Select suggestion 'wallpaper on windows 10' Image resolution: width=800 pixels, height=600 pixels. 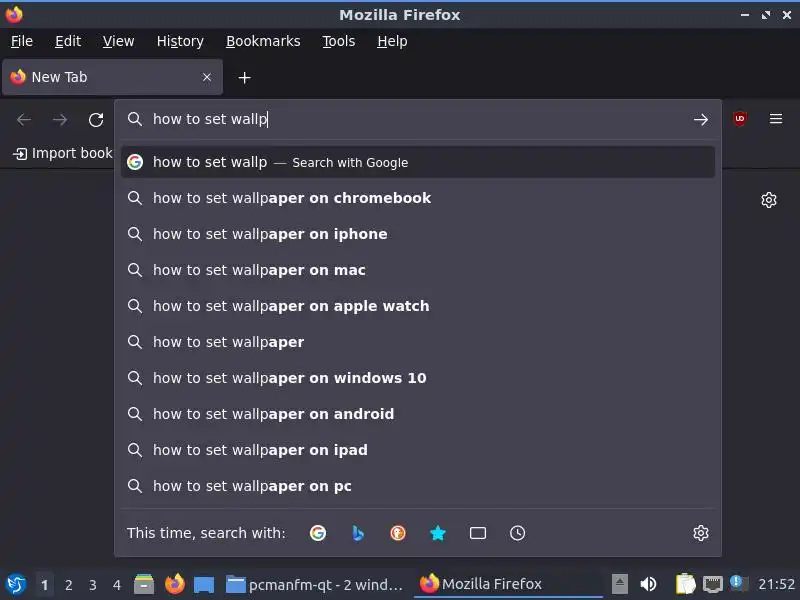(x=418, y=378)
